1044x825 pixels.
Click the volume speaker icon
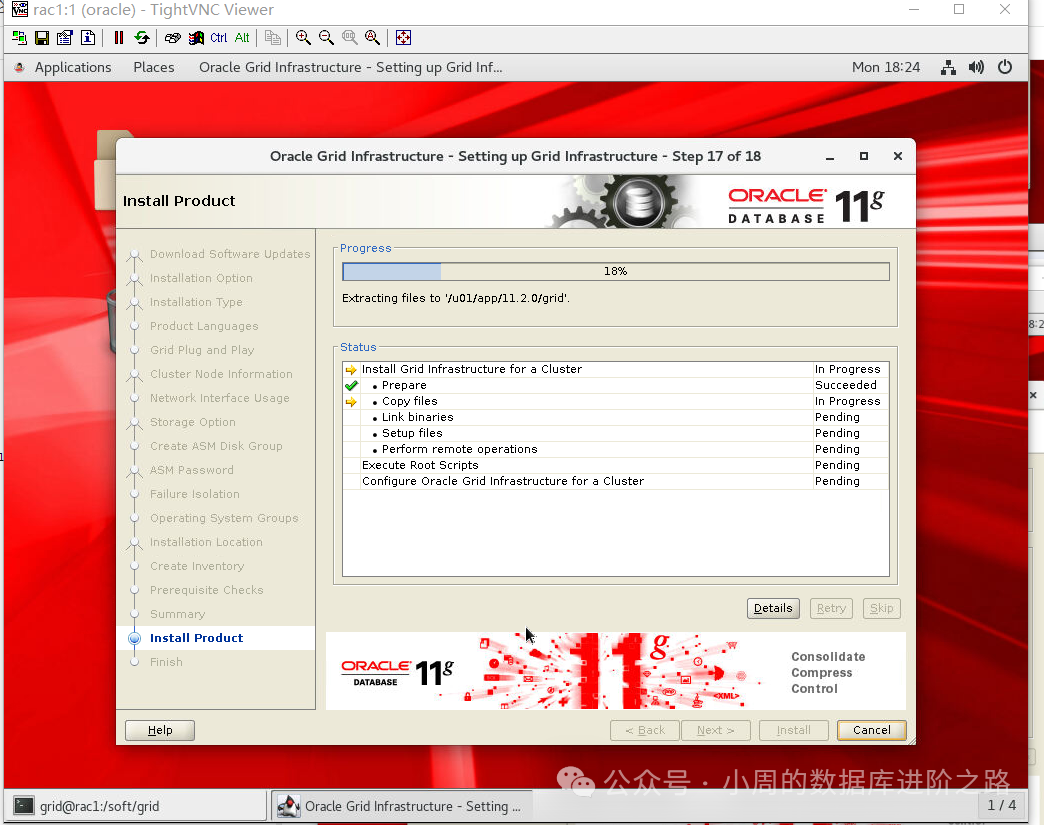click(x=976, y=67)
